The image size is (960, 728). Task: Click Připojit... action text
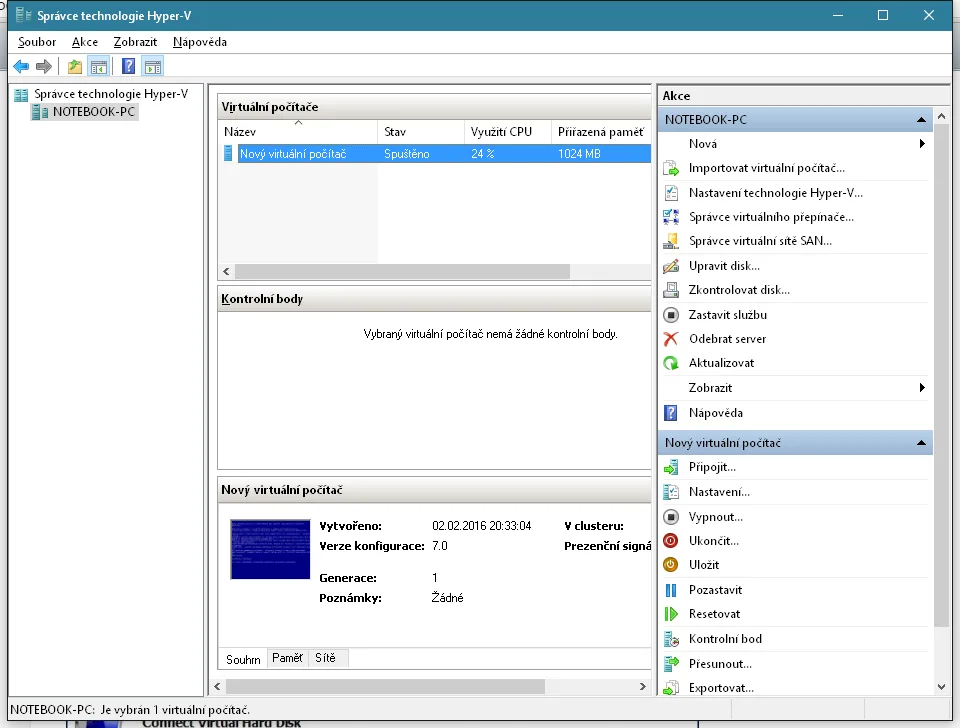(712, 467)
